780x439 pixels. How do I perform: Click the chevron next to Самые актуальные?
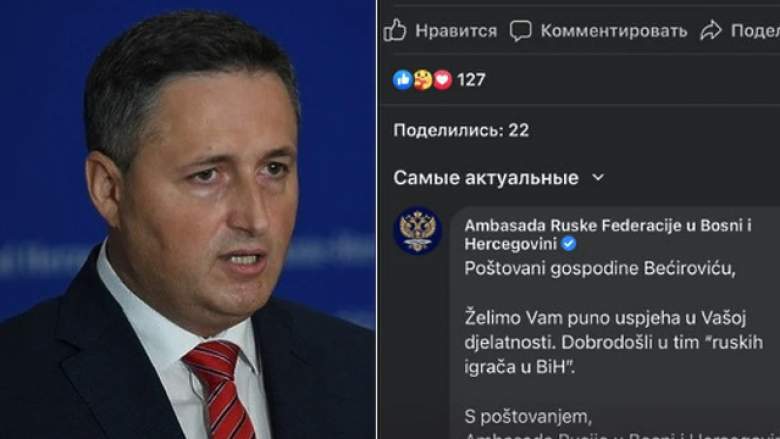[598, 177]
